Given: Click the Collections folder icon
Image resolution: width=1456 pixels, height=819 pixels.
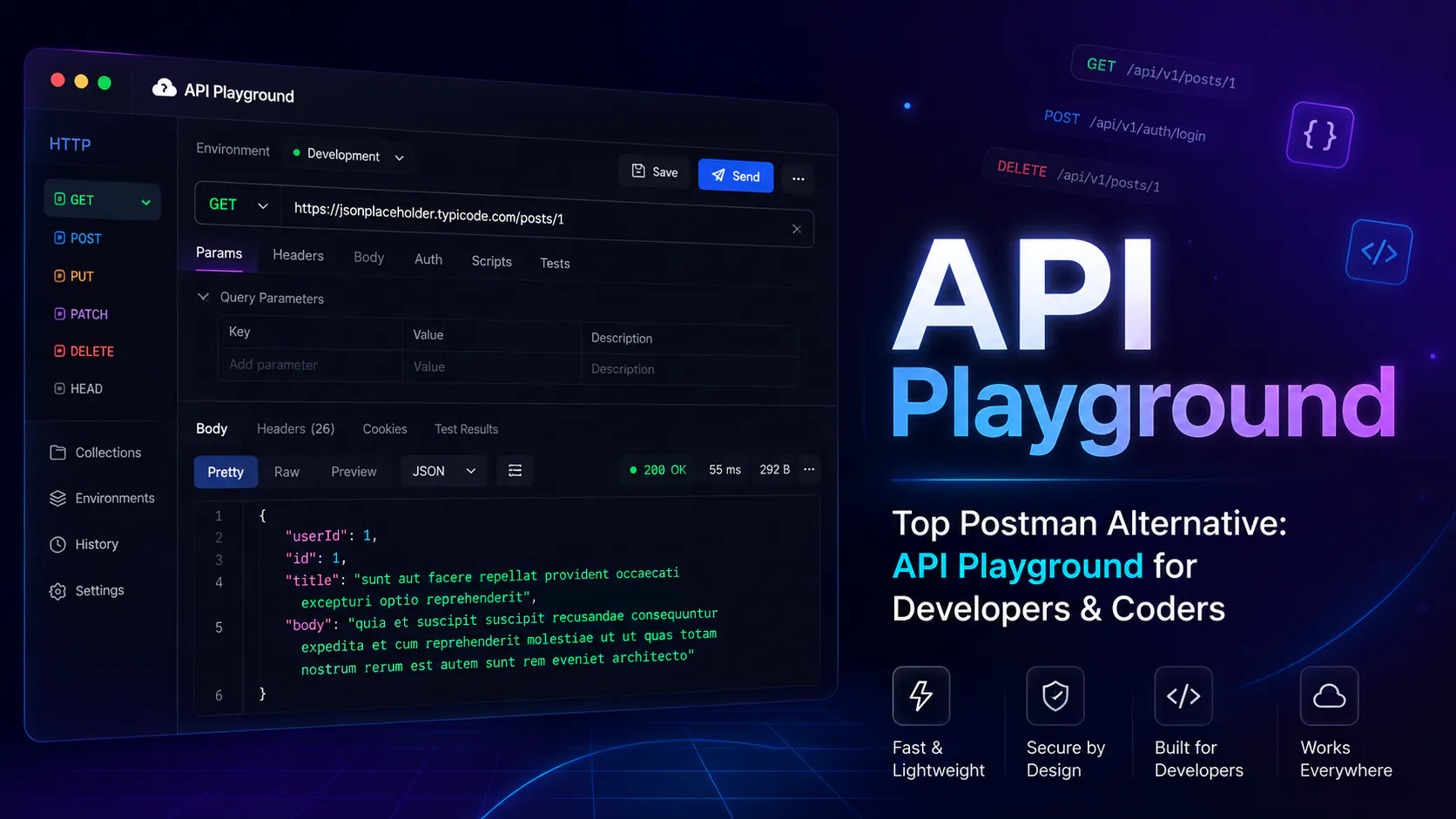Looking at the screenshot, I should coord(58,453).
